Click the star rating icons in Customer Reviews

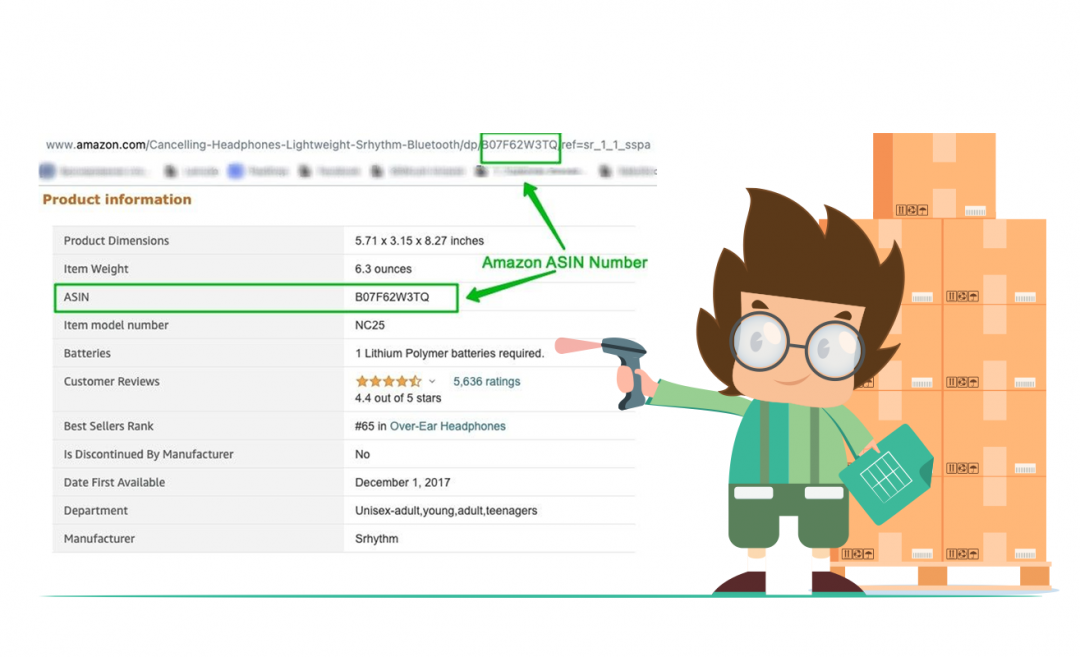388,381
